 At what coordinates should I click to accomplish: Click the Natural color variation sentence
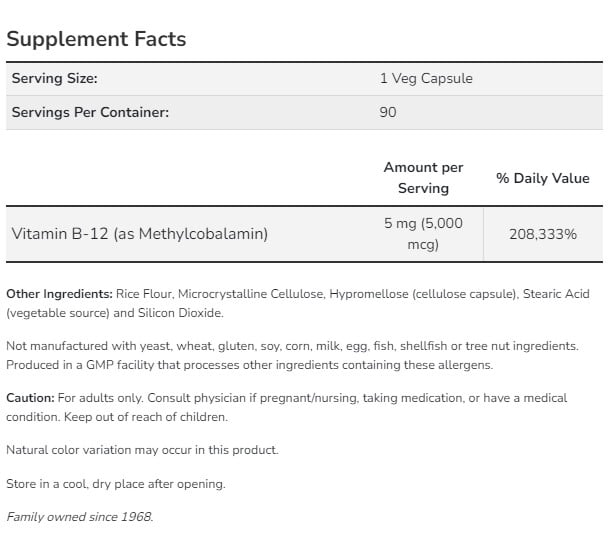click(142, 450)
